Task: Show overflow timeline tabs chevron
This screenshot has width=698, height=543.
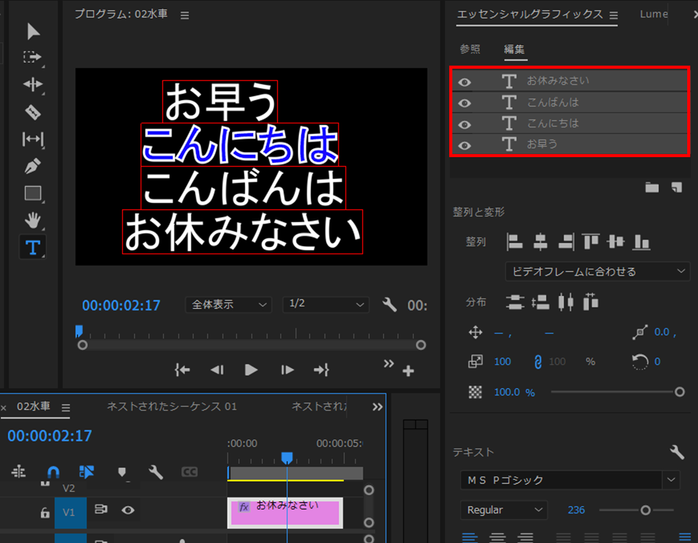Action: click(377, 407)
